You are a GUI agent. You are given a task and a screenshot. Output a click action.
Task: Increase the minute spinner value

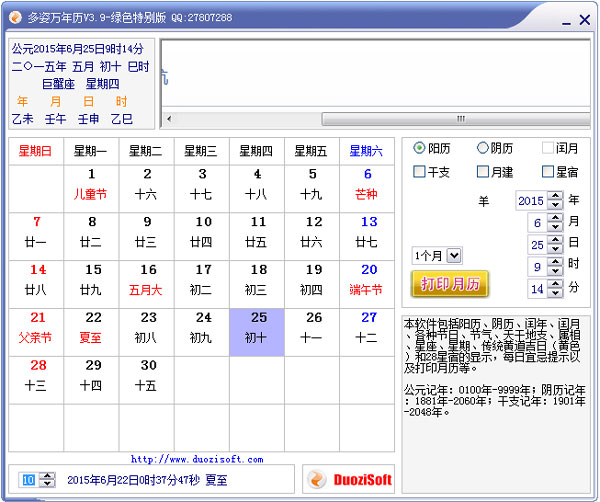pos(555,284)
